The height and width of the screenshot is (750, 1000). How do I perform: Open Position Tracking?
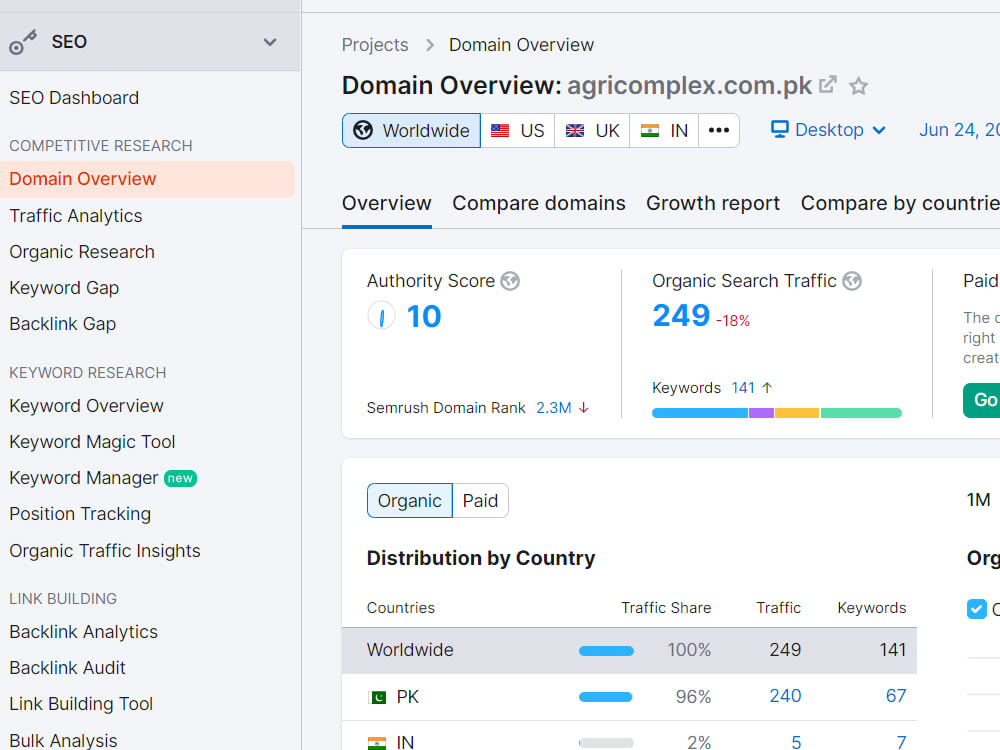[x=80, y=514]
